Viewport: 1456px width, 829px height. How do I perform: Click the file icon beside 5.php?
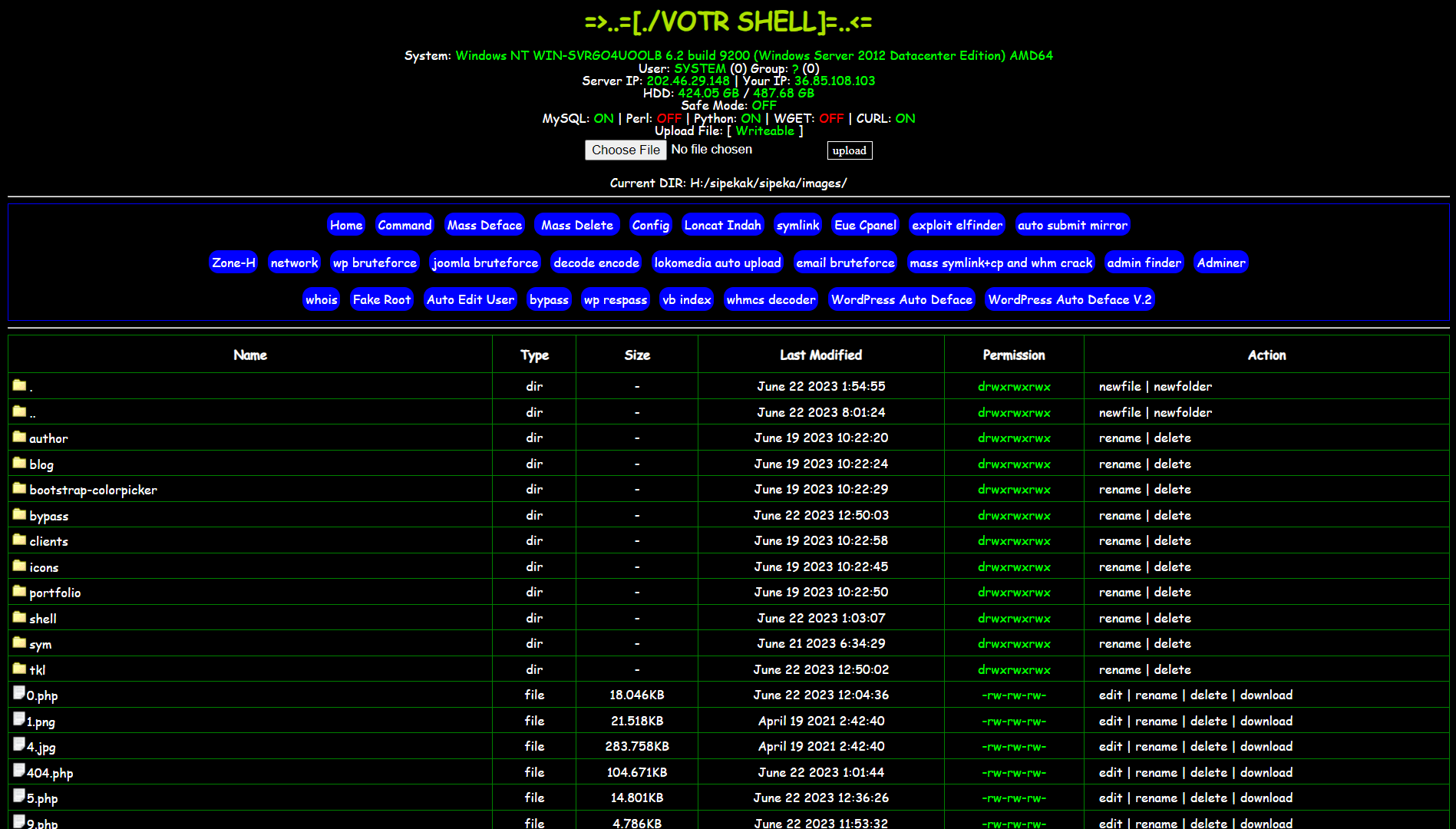[x=18, y=796]
